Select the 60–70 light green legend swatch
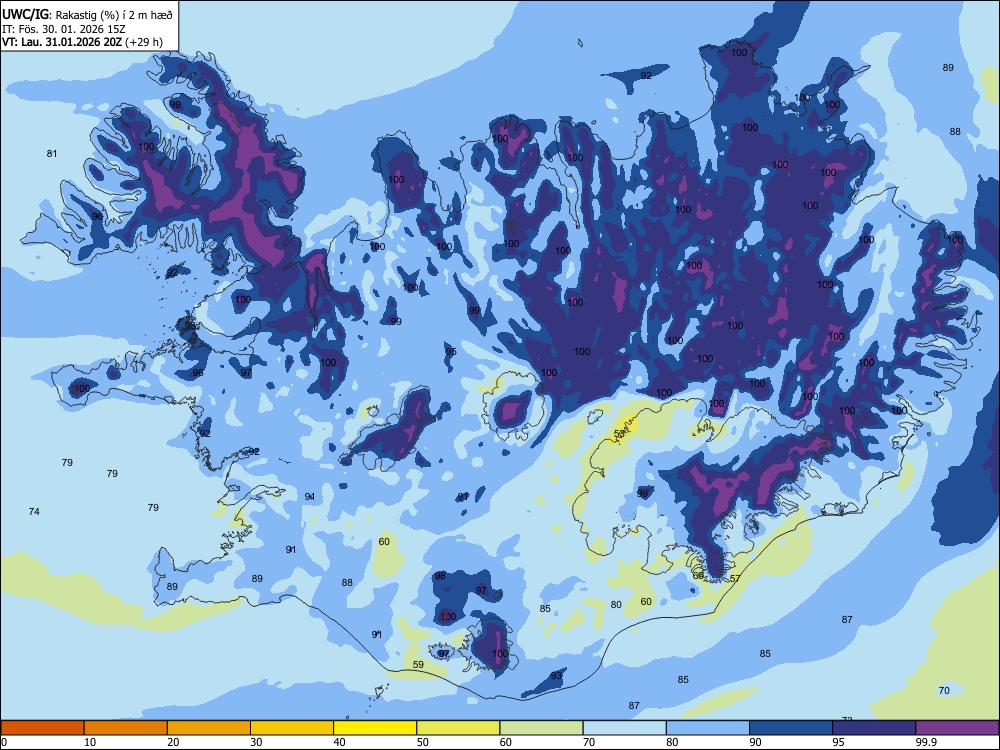1000x750 pixels. (541, 728)
